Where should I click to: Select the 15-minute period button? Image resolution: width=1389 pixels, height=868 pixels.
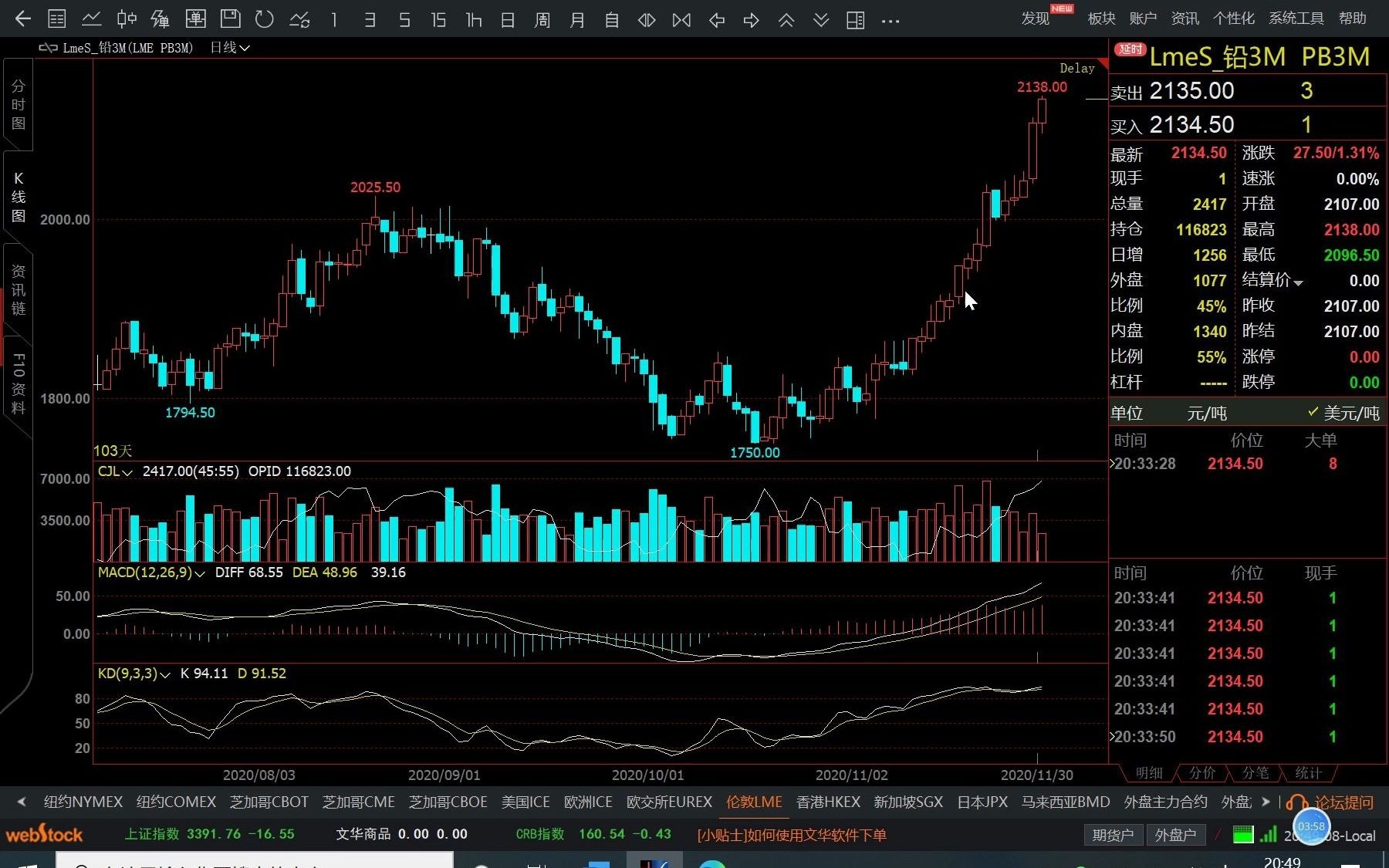tap(438, 19)
